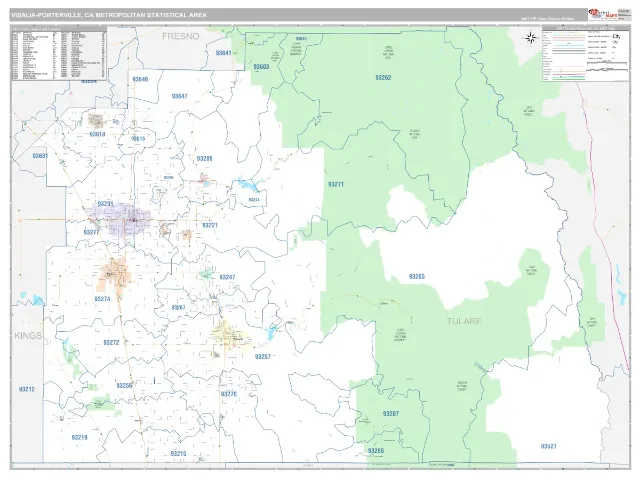Select ZIP code 93221 label

coord(210,225)
